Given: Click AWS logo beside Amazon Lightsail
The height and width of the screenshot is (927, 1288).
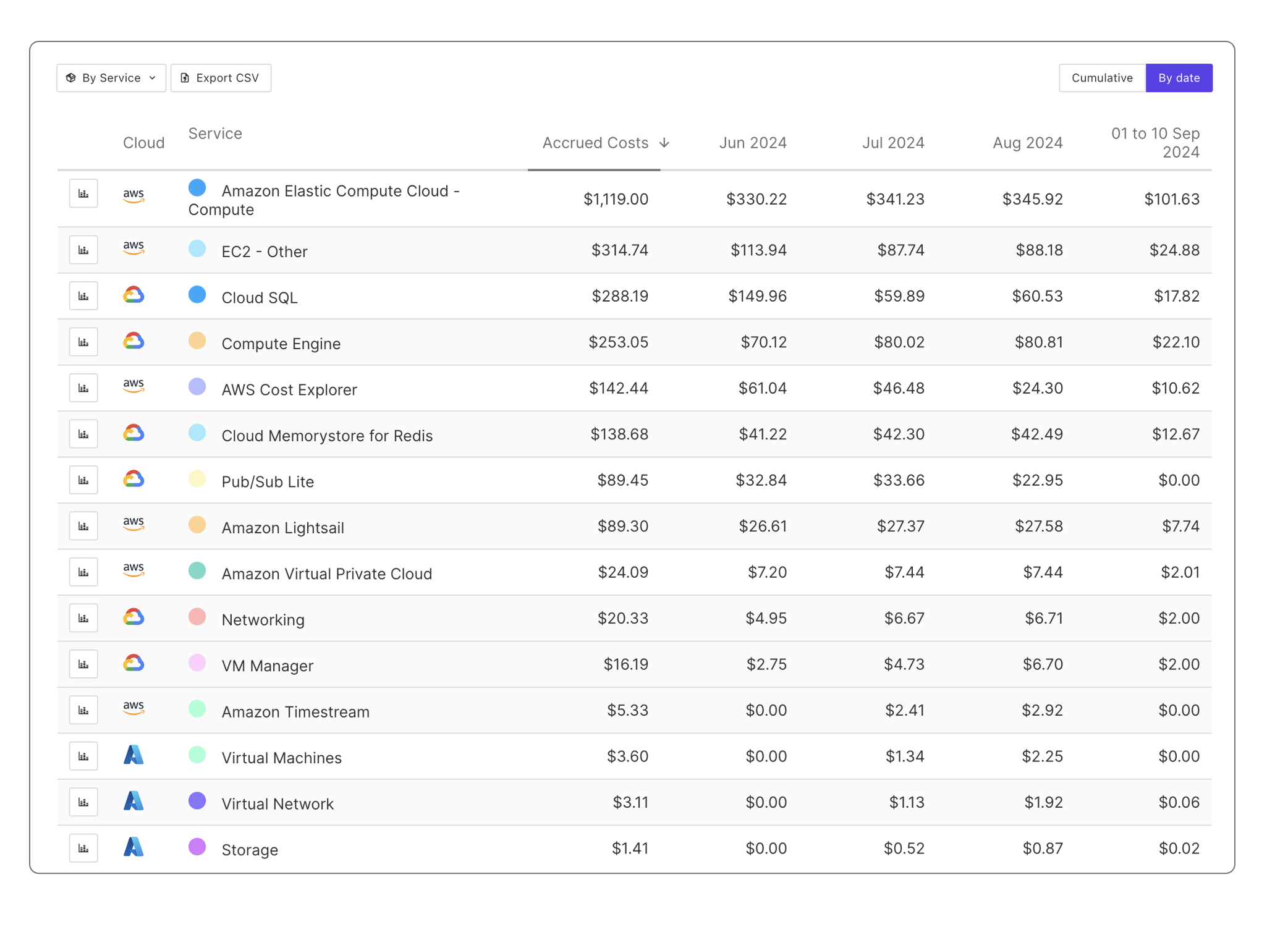Looking at the screenshot, I should [x=133, y=523].
